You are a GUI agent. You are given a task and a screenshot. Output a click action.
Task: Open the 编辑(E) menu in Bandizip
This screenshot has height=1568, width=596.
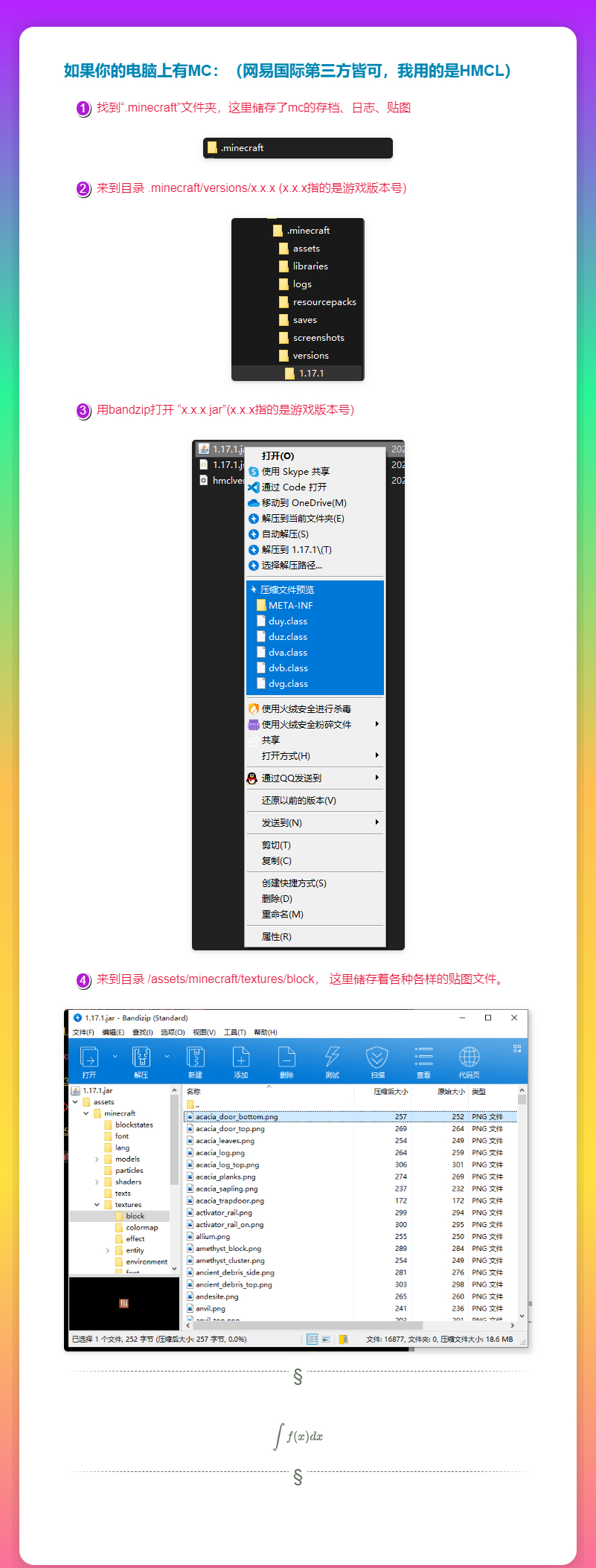[113, 1032]
